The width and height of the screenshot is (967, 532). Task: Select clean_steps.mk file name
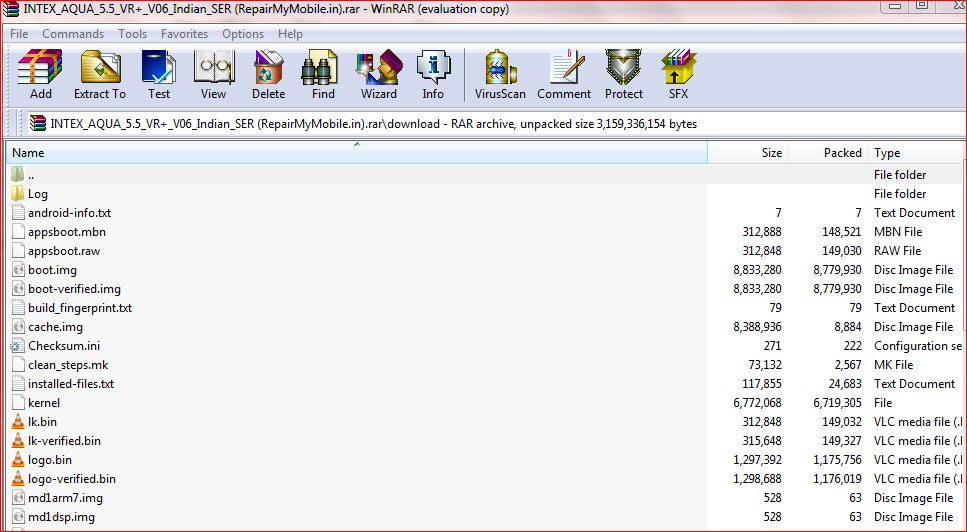[68, 365]
